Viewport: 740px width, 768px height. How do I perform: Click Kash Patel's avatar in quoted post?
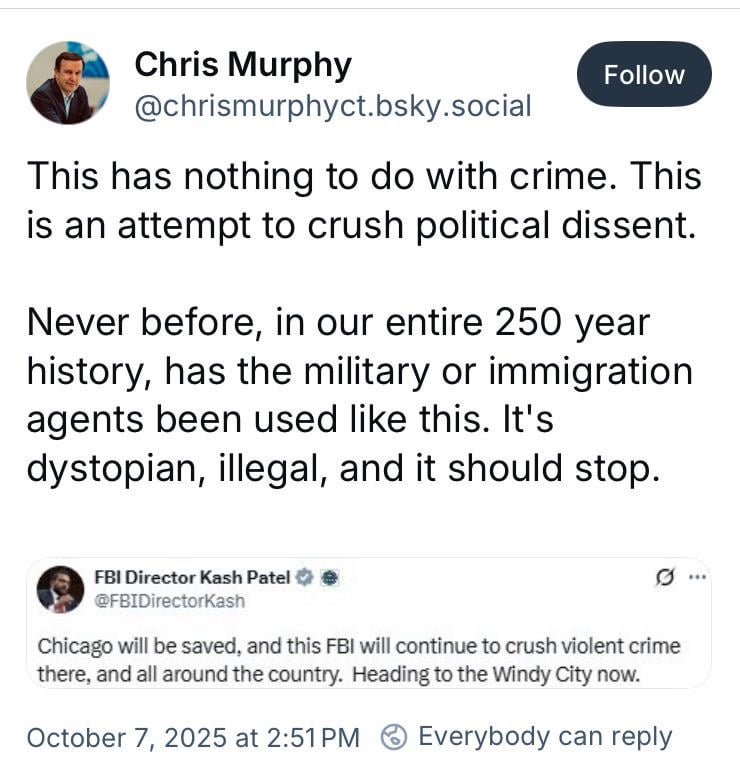[x=60, y=589]
